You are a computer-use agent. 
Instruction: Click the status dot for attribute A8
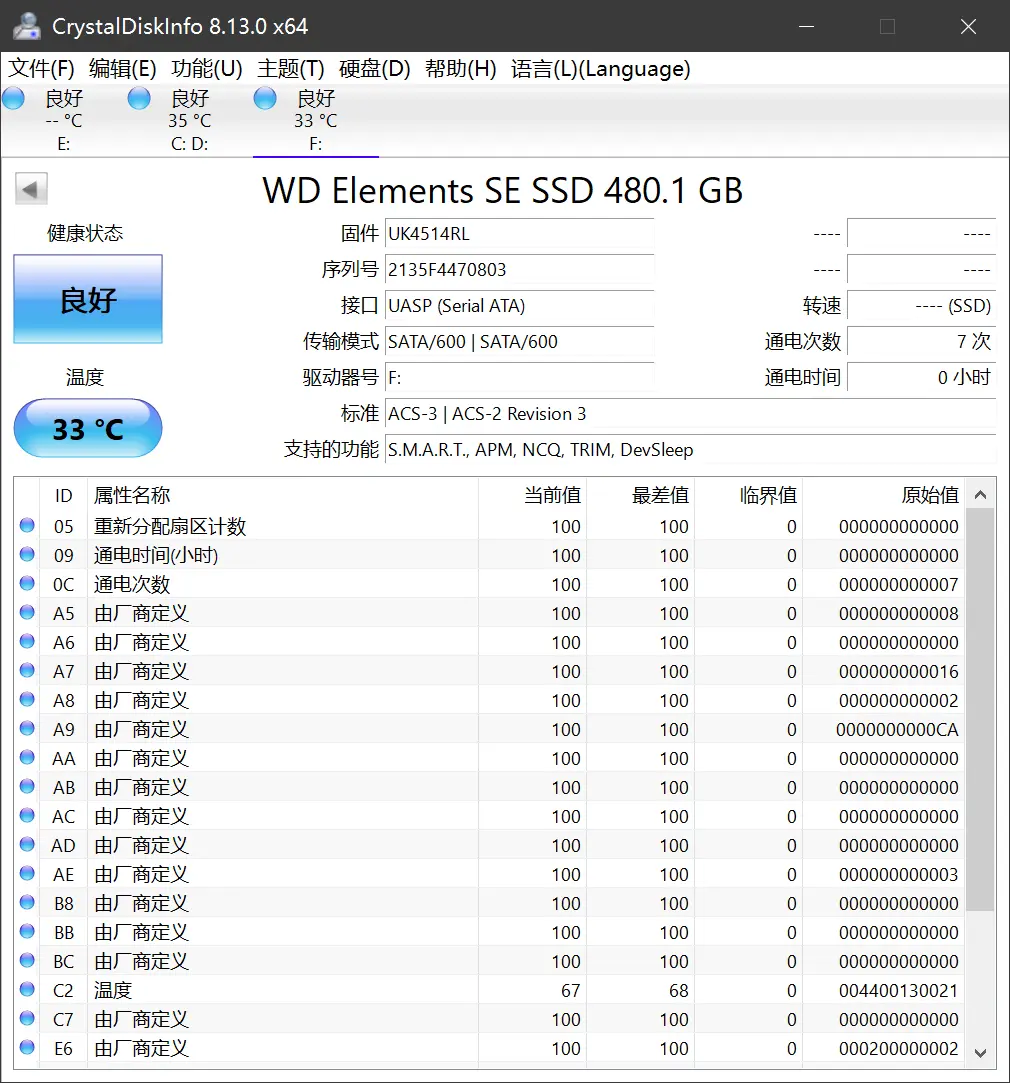click(27, 700)
